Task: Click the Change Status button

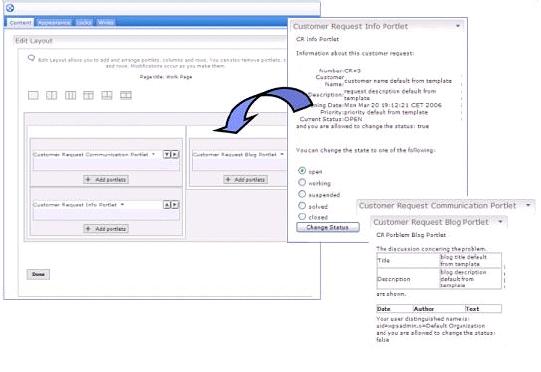Action: (328, 227)
